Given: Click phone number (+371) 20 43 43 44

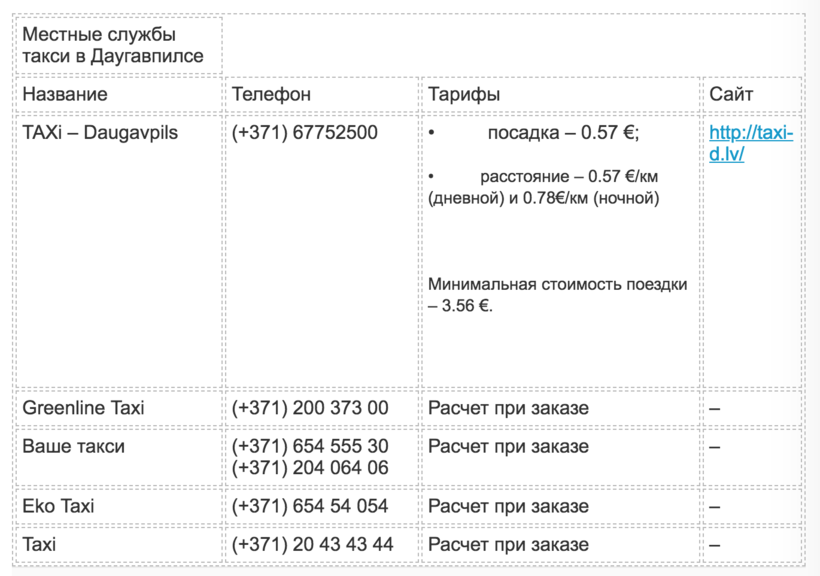Looking at the screenshot, I should [312, 545].
